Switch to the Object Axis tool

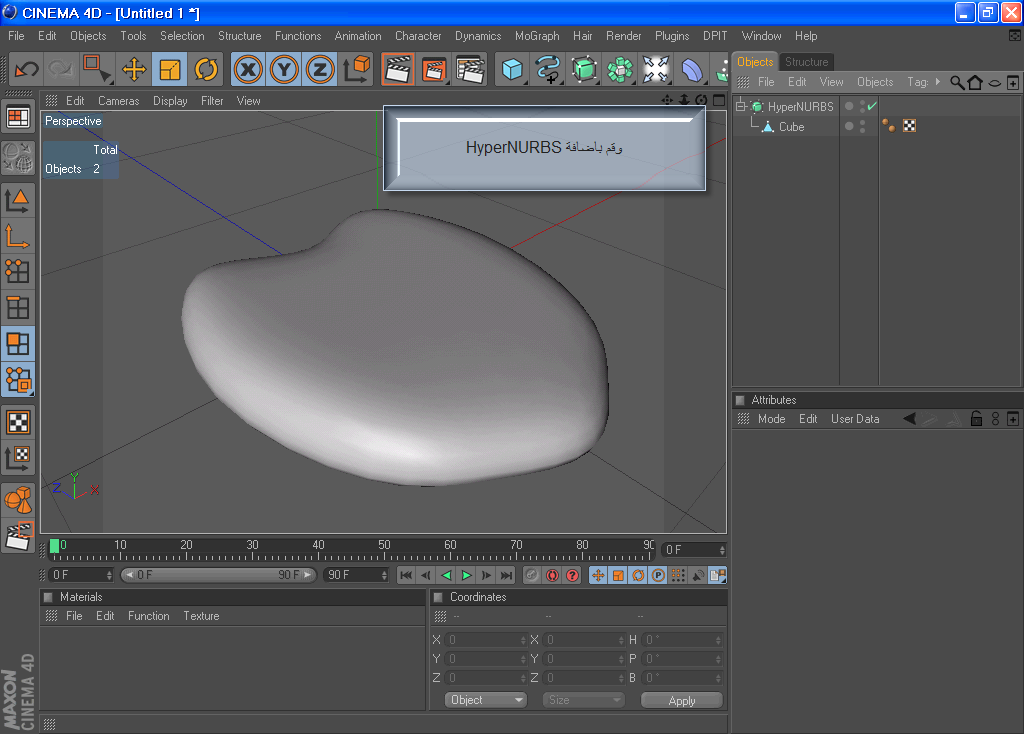click(18, 235)
